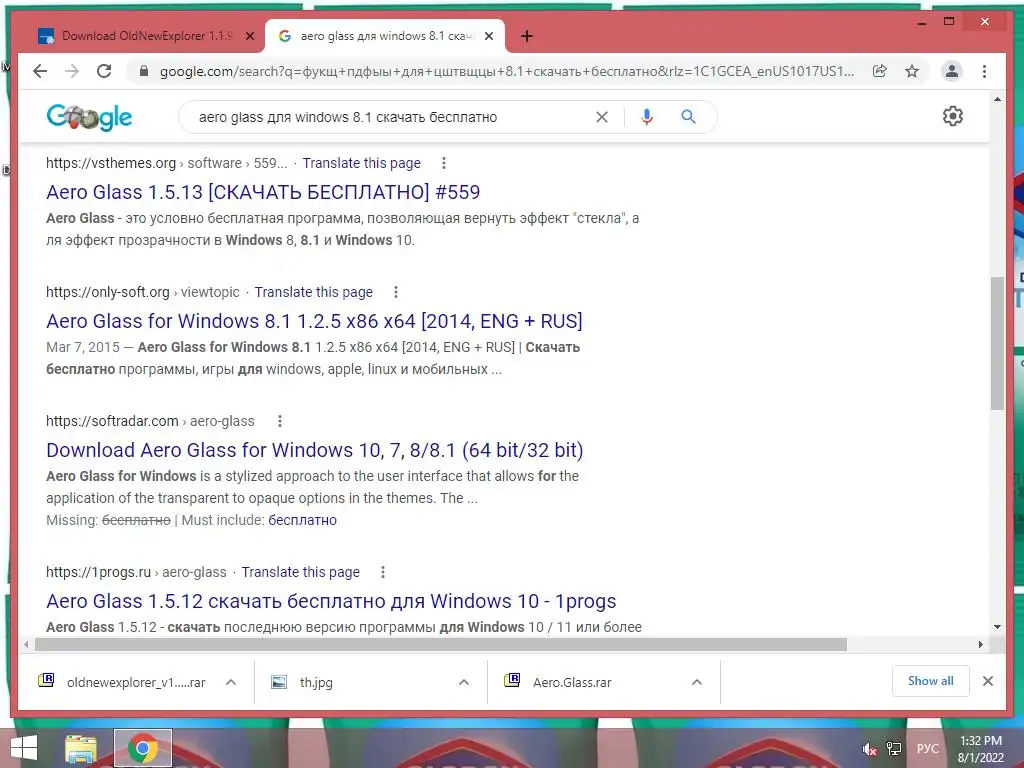Close the Download OldNewExplorer tab

(x=249, y=37)
